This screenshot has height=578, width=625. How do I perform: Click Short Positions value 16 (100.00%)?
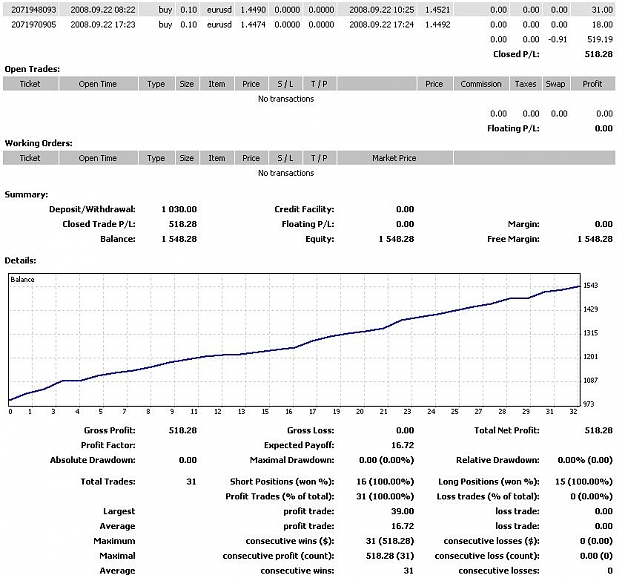(385, 482)
